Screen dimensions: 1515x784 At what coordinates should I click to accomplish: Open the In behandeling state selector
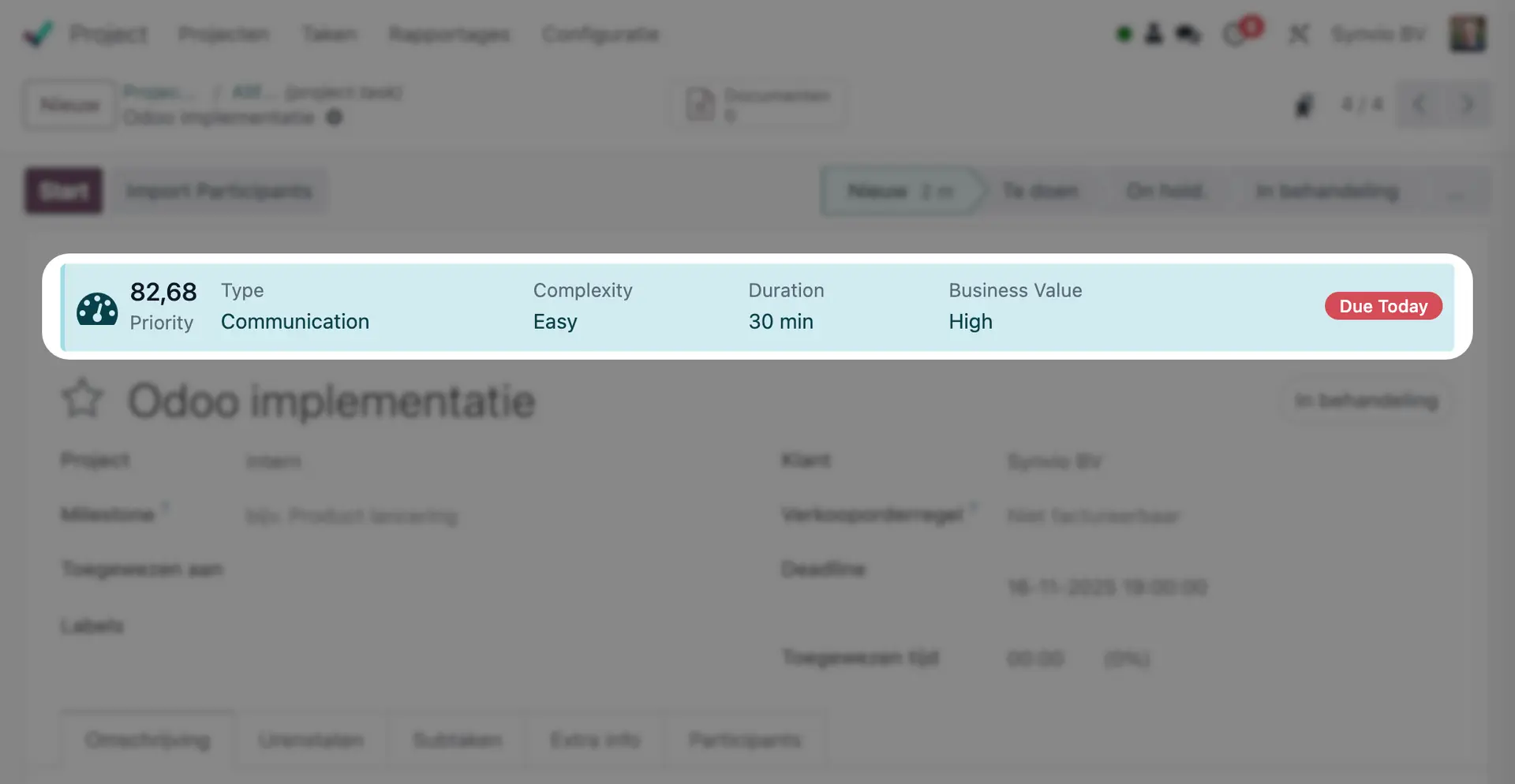pos(1367,401)
